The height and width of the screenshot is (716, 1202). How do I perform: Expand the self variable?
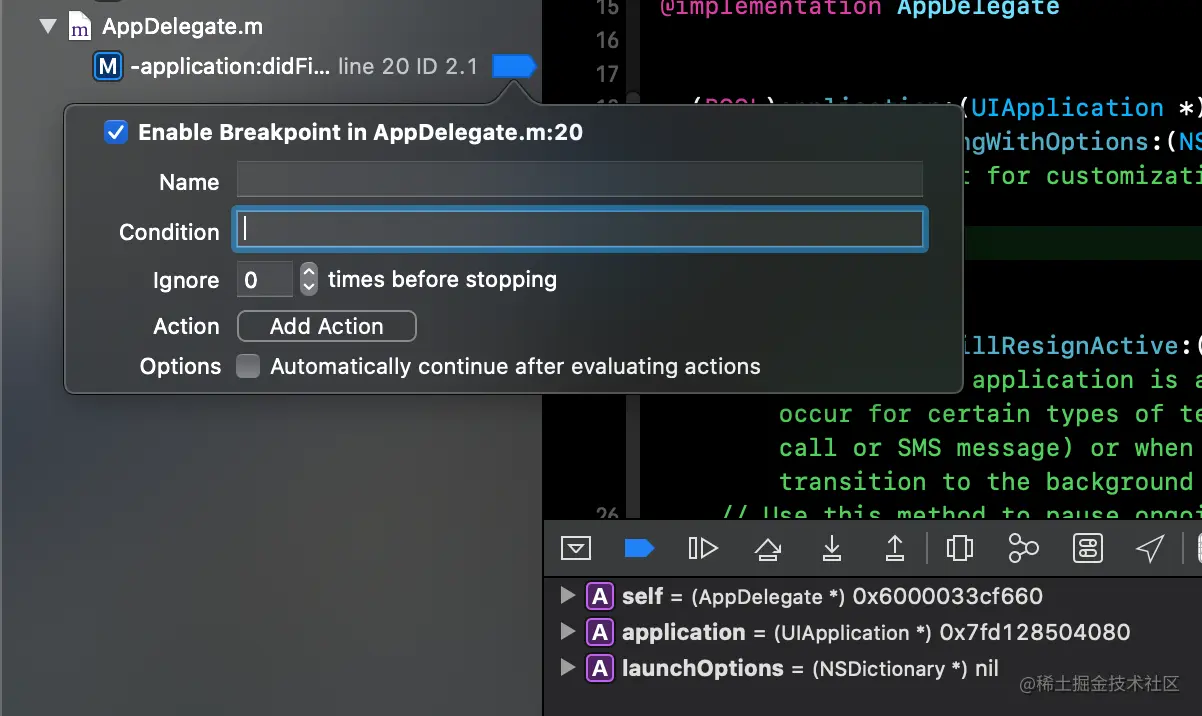(x=568, y=596)
